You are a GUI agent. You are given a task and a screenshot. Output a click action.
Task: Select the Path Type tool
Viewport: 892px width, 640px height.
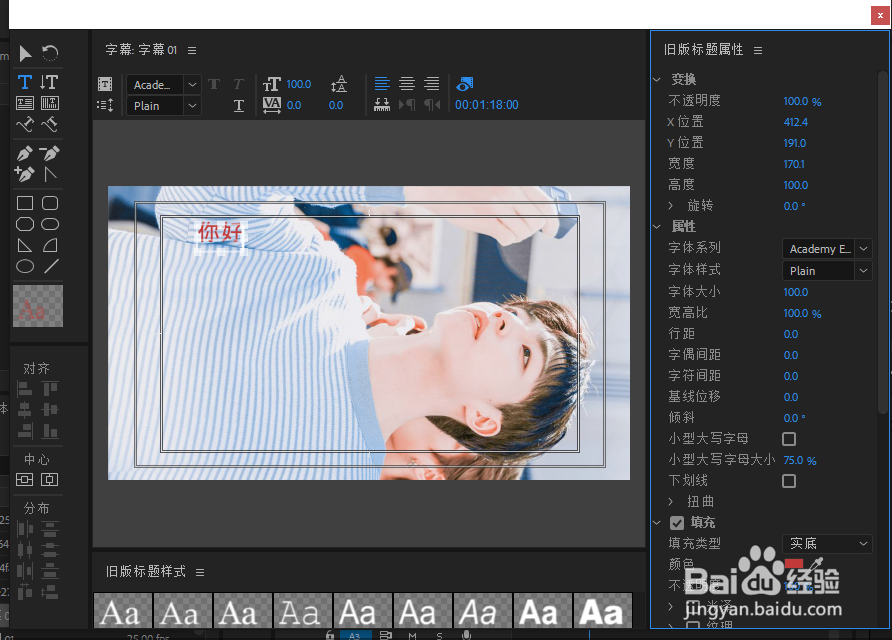click(25, 124)
